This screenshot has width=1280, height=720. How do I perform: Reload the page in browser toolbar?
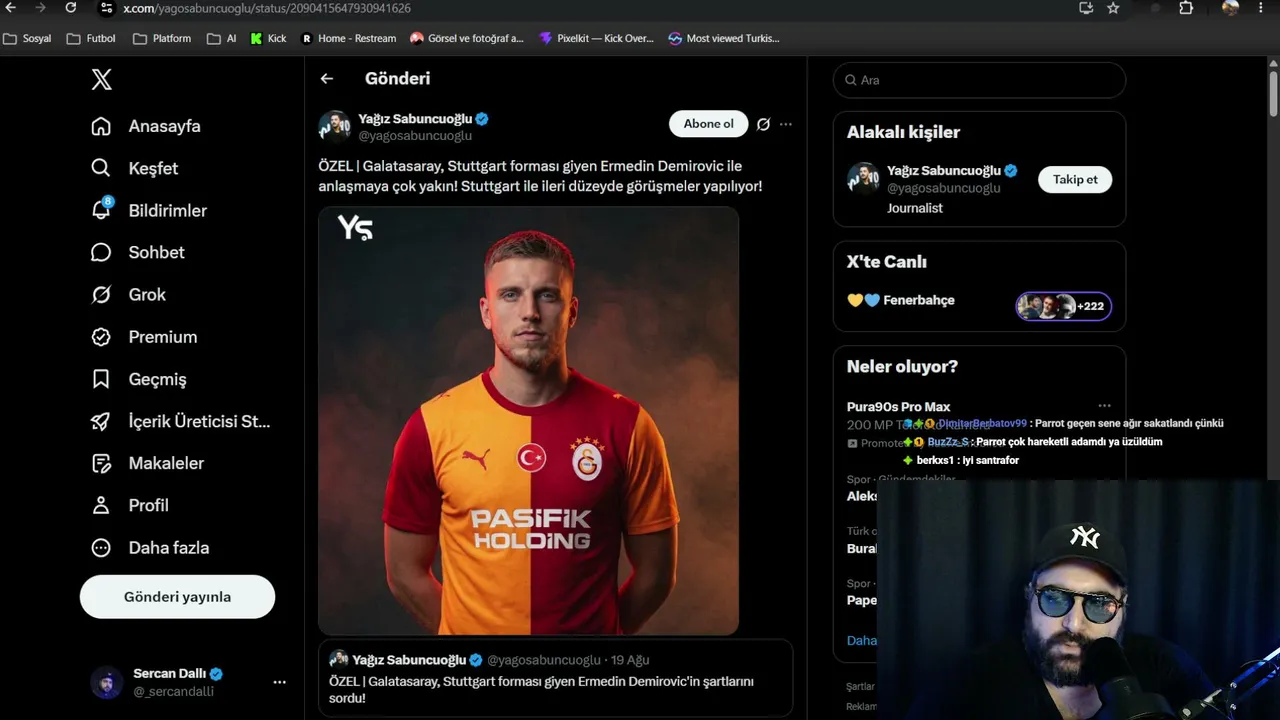[x=71, y=8]
